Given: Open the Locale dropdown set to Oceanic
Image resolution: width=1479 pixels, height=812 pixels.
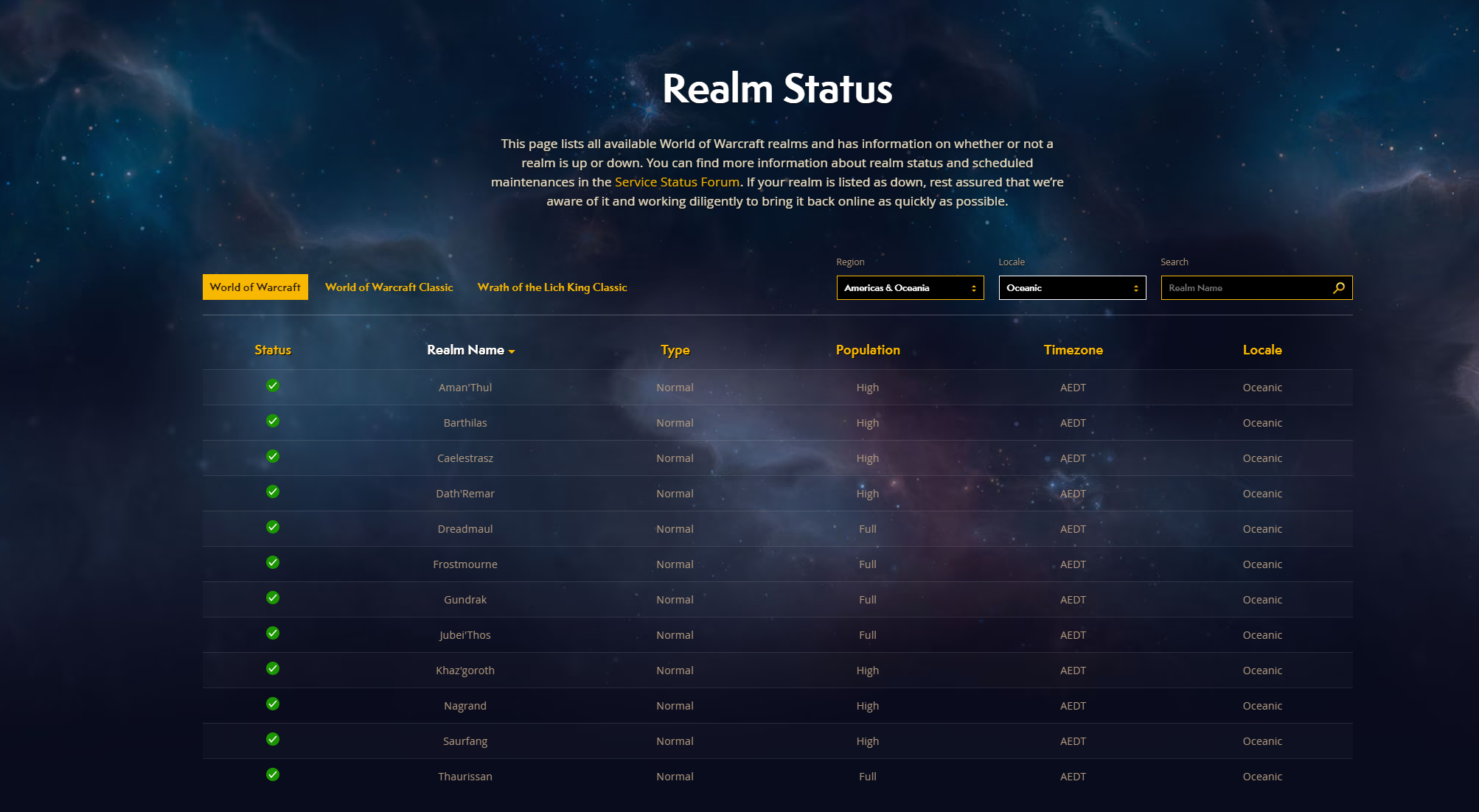Looking at the screenshot, I should tap(1072, 288).
